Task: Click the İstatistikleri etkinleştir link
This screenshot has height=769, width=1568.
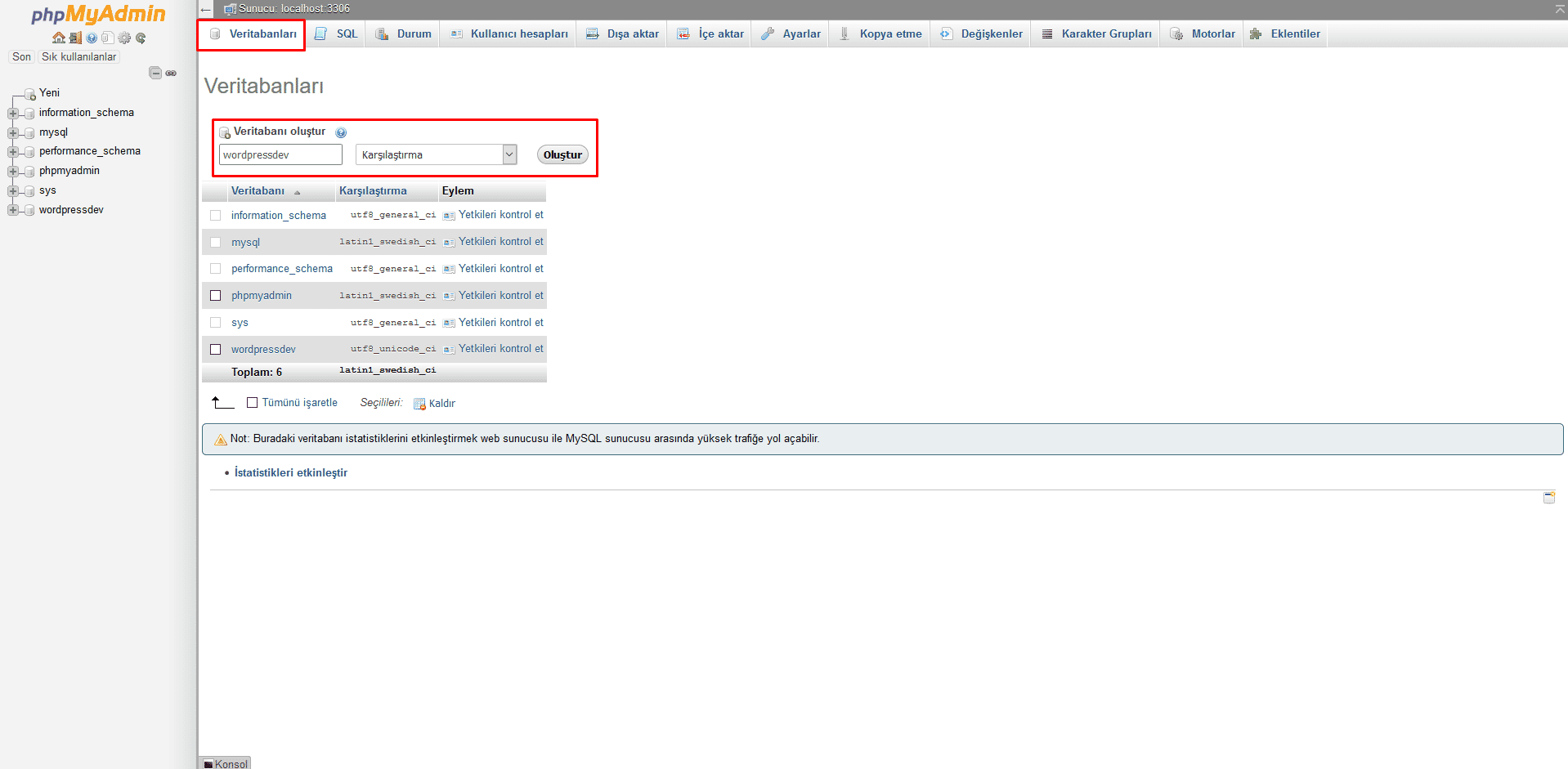Action: [x=291, y=473]
